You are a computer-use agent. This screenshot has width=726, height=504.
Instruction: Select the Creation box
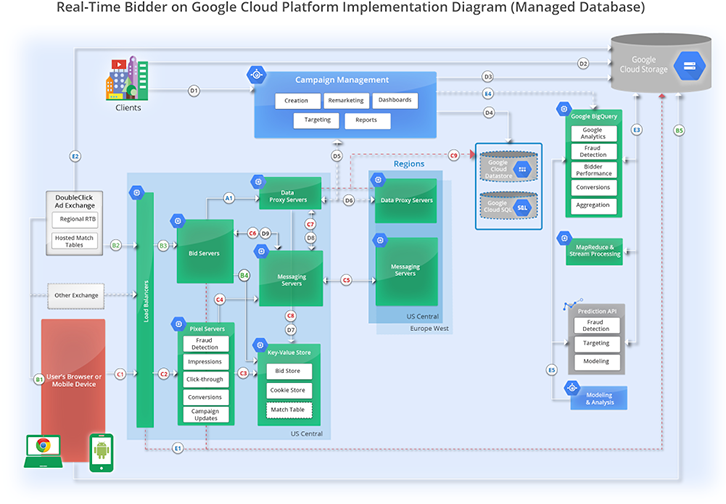[297, 101]
